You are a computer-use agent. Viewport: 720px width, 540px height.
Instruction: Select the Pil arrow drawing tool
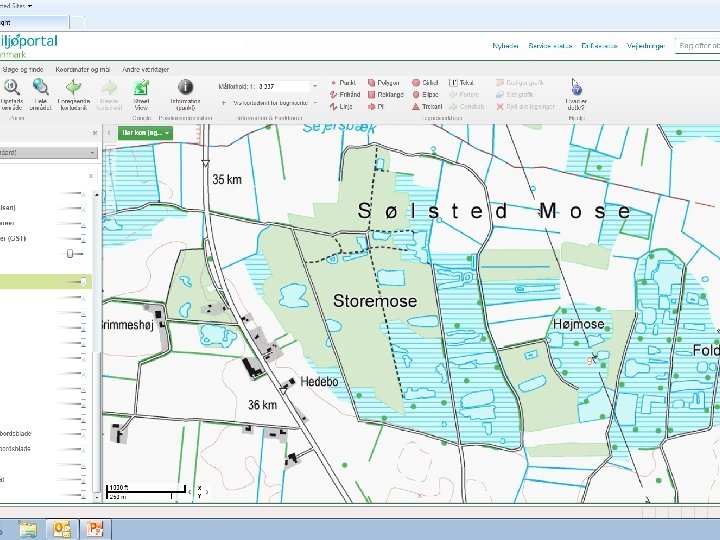point(376,107)
